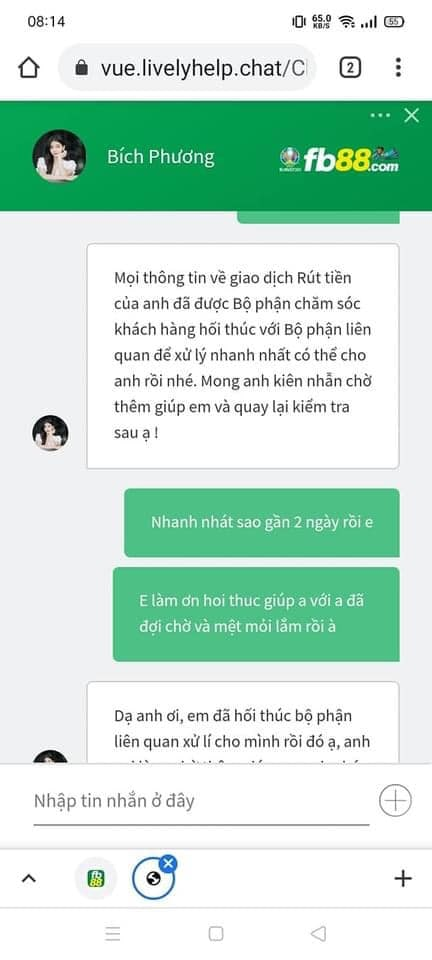Tap the plus attachment icon beside message field
432x960 pixels.
395,800
